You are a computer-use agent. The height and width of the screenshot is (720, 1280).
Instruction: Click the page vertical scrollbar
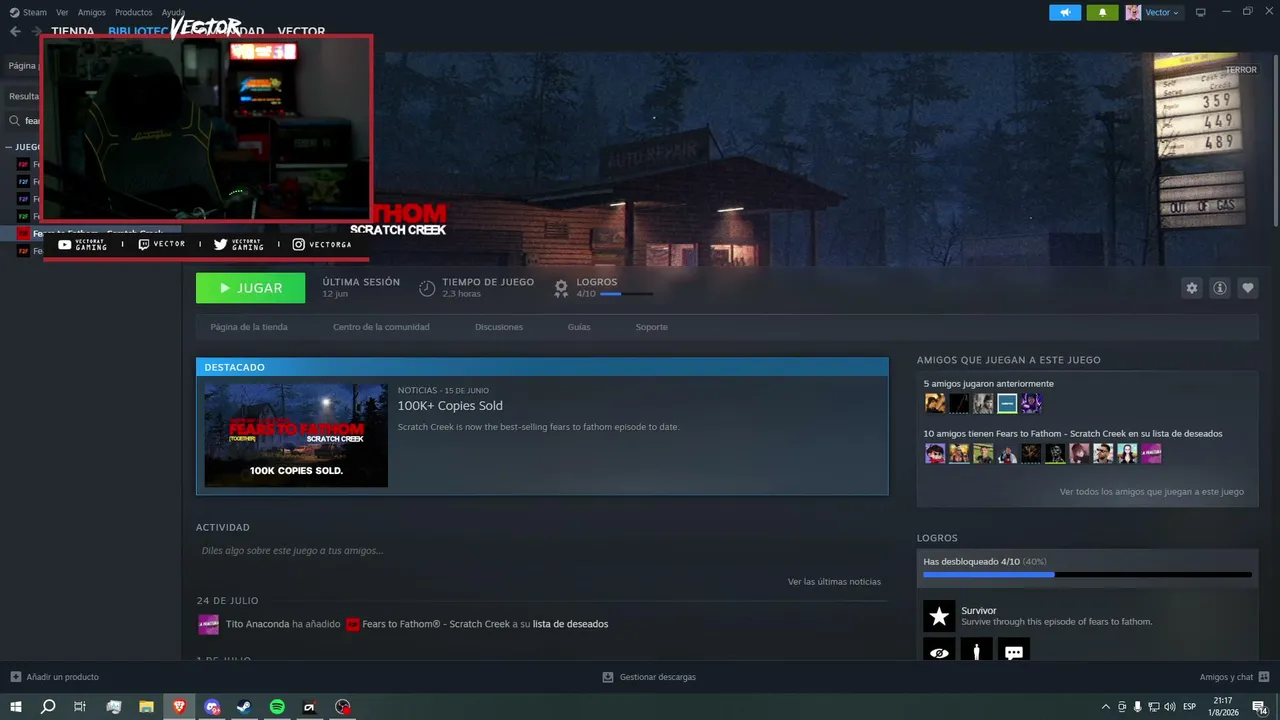[x=1275, y=140]
